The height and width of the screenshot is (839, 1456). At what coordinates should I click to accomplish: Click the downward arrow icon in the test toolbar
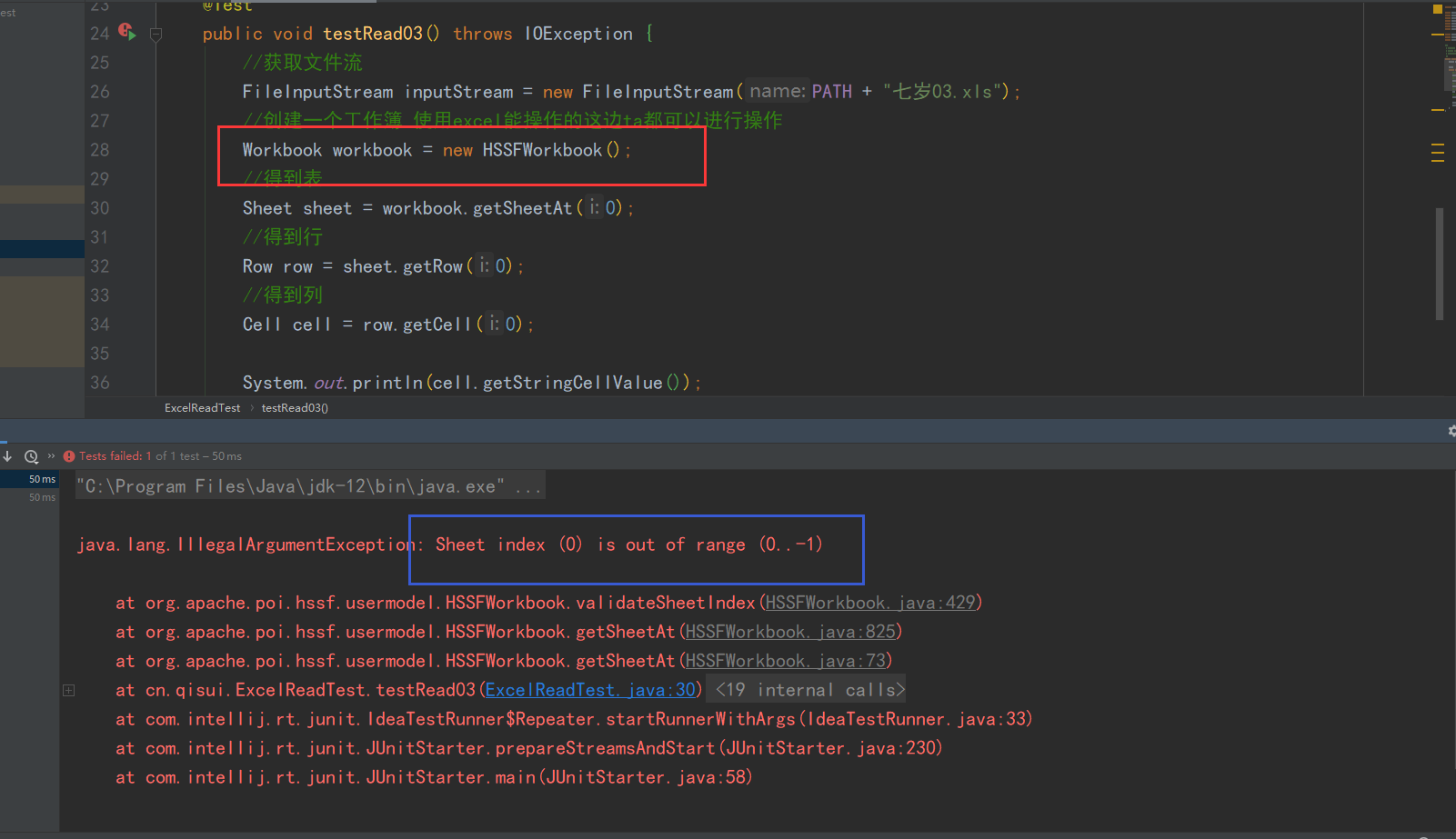click(x=7, y=455)
